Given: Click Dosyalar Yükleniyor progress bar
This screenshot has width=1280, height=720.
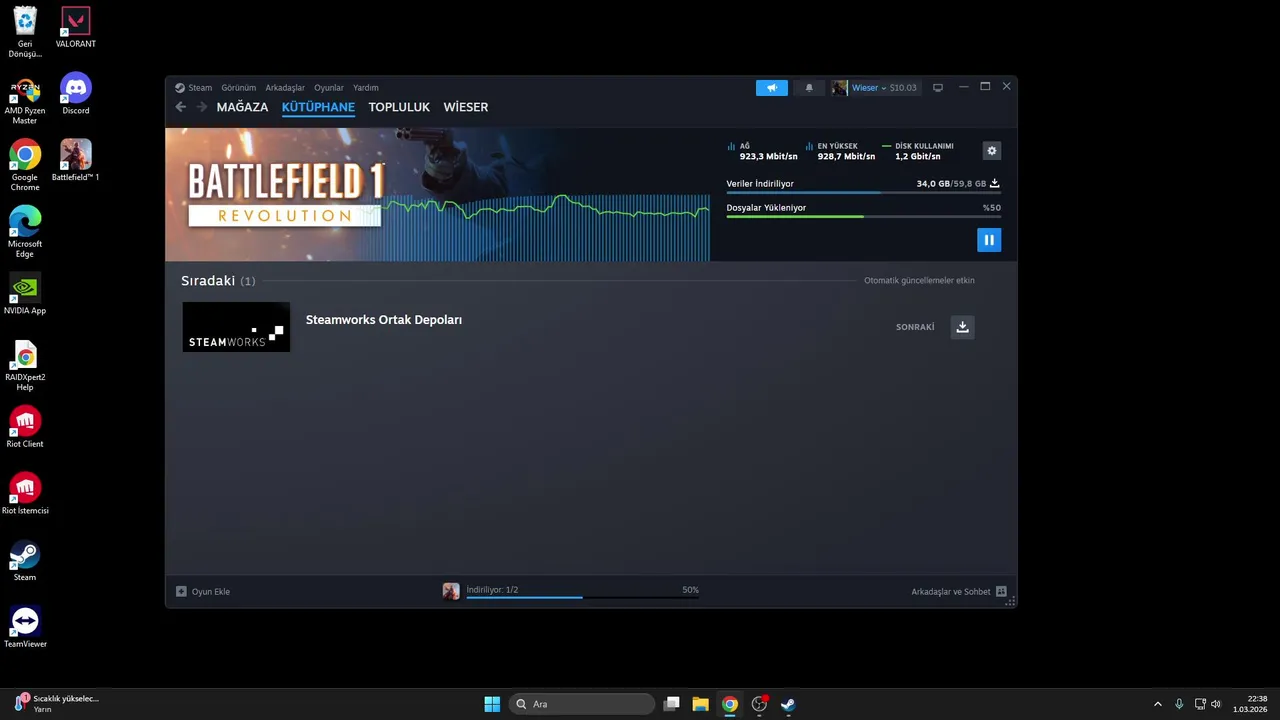Looking at the screenshot, I should (x=863, y=217).
